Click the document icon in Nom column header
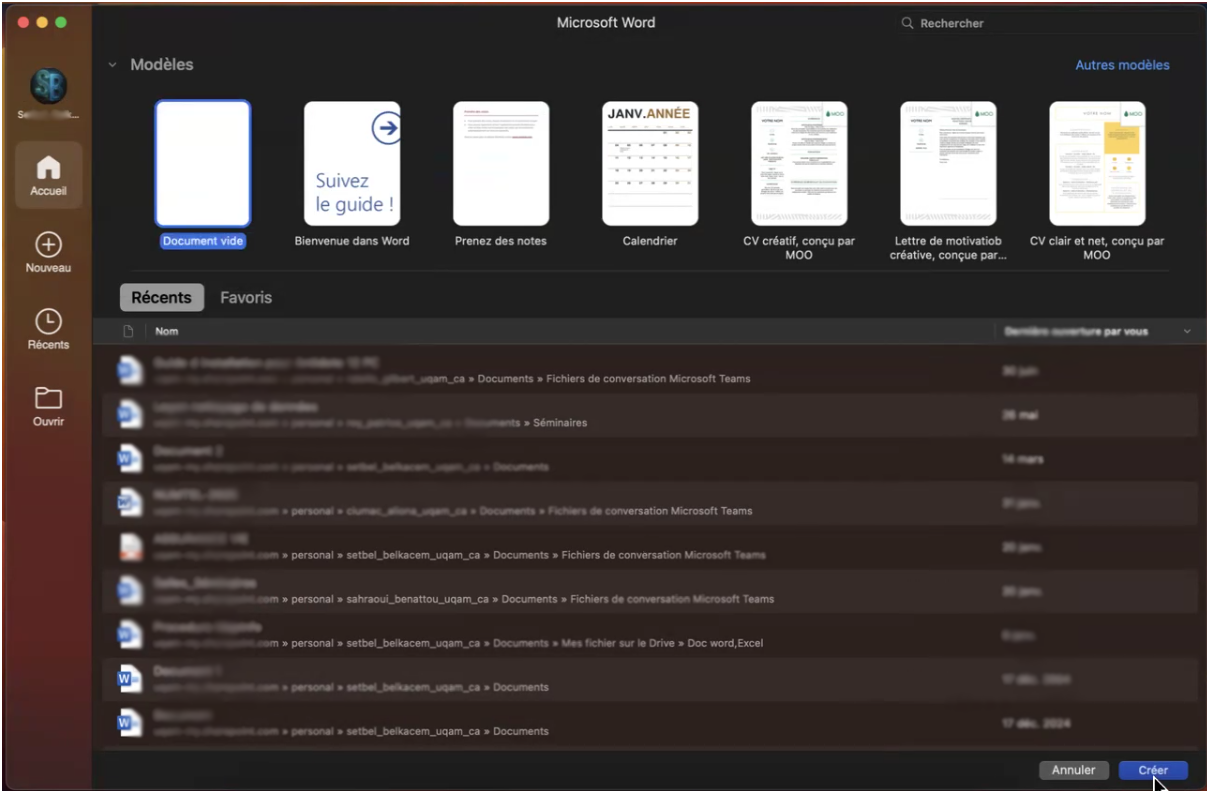 coord(128,331)
